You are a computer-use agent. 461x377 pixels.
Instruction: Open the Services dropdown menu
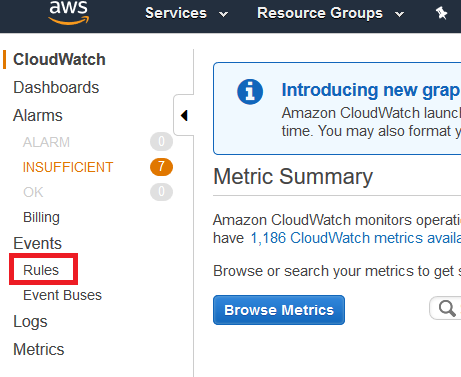point(187,13)
